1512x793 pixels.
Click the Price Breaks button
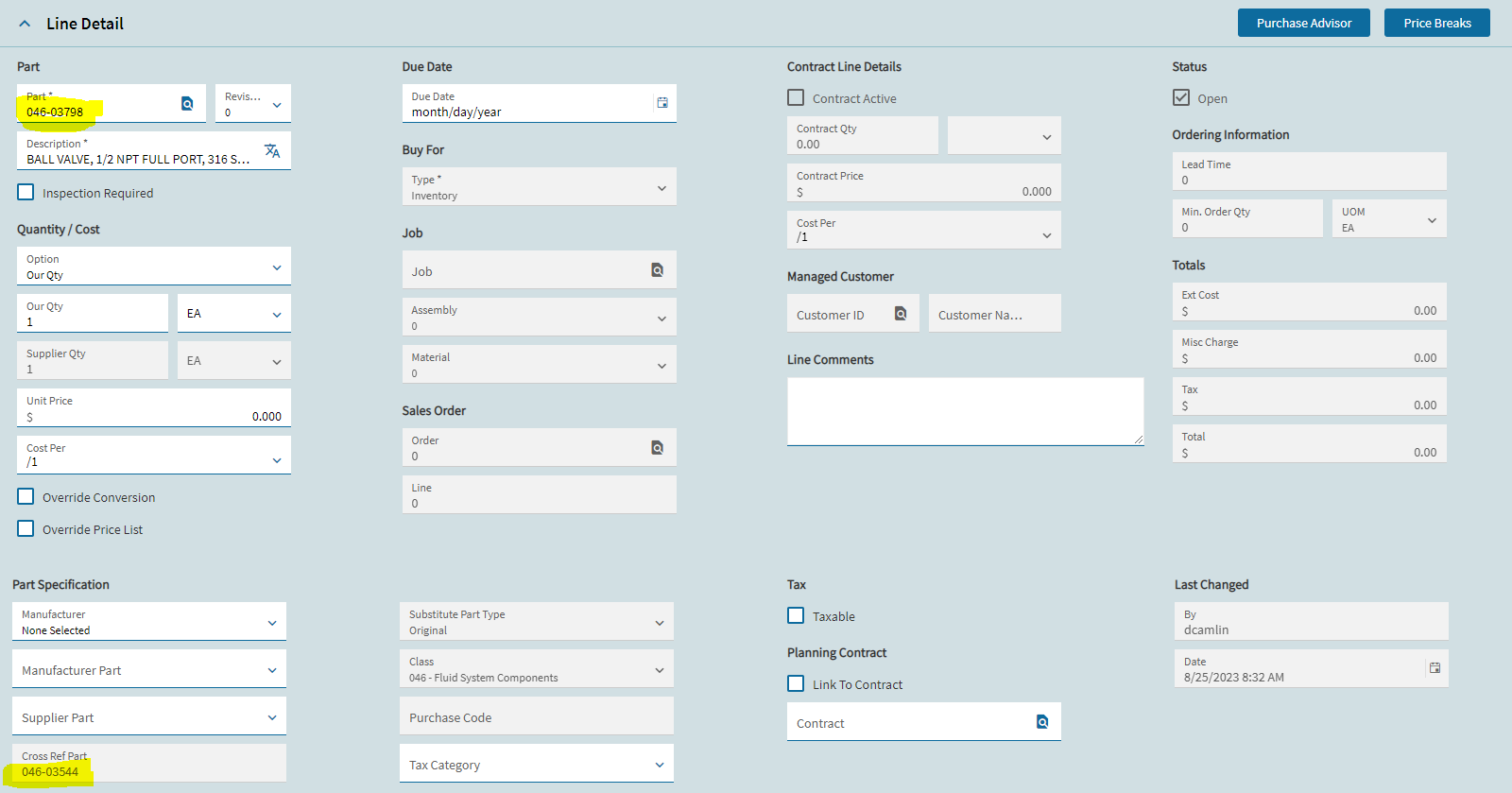[x=1436, y=24]
